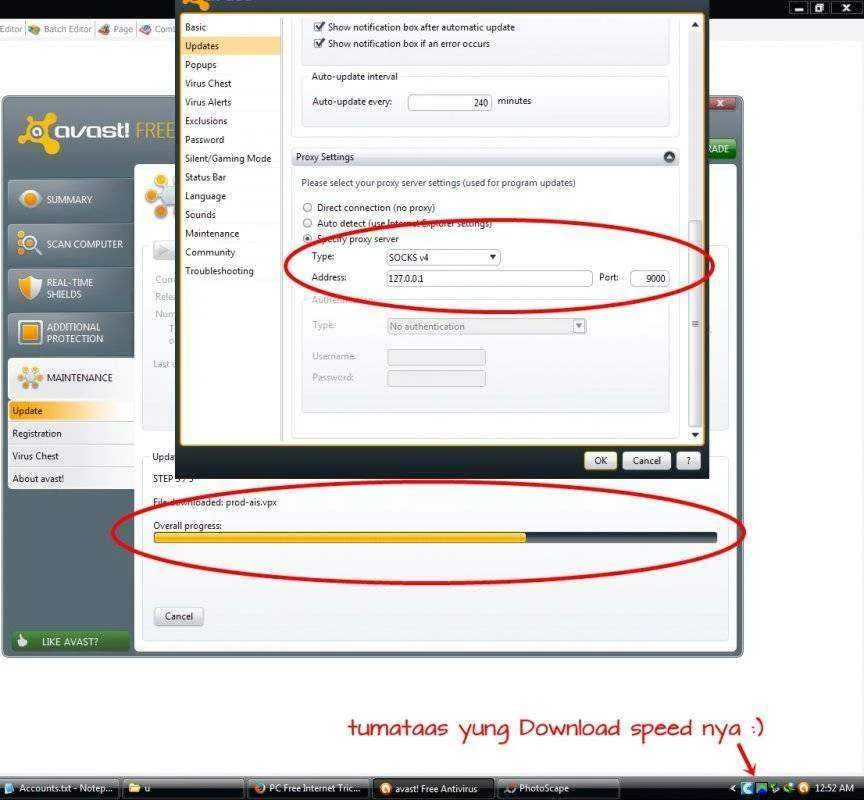Image resolution: width=864 pixels, height=800 pixels.
Task: Click the Maintenance section icon
Action: pos(30,377)
